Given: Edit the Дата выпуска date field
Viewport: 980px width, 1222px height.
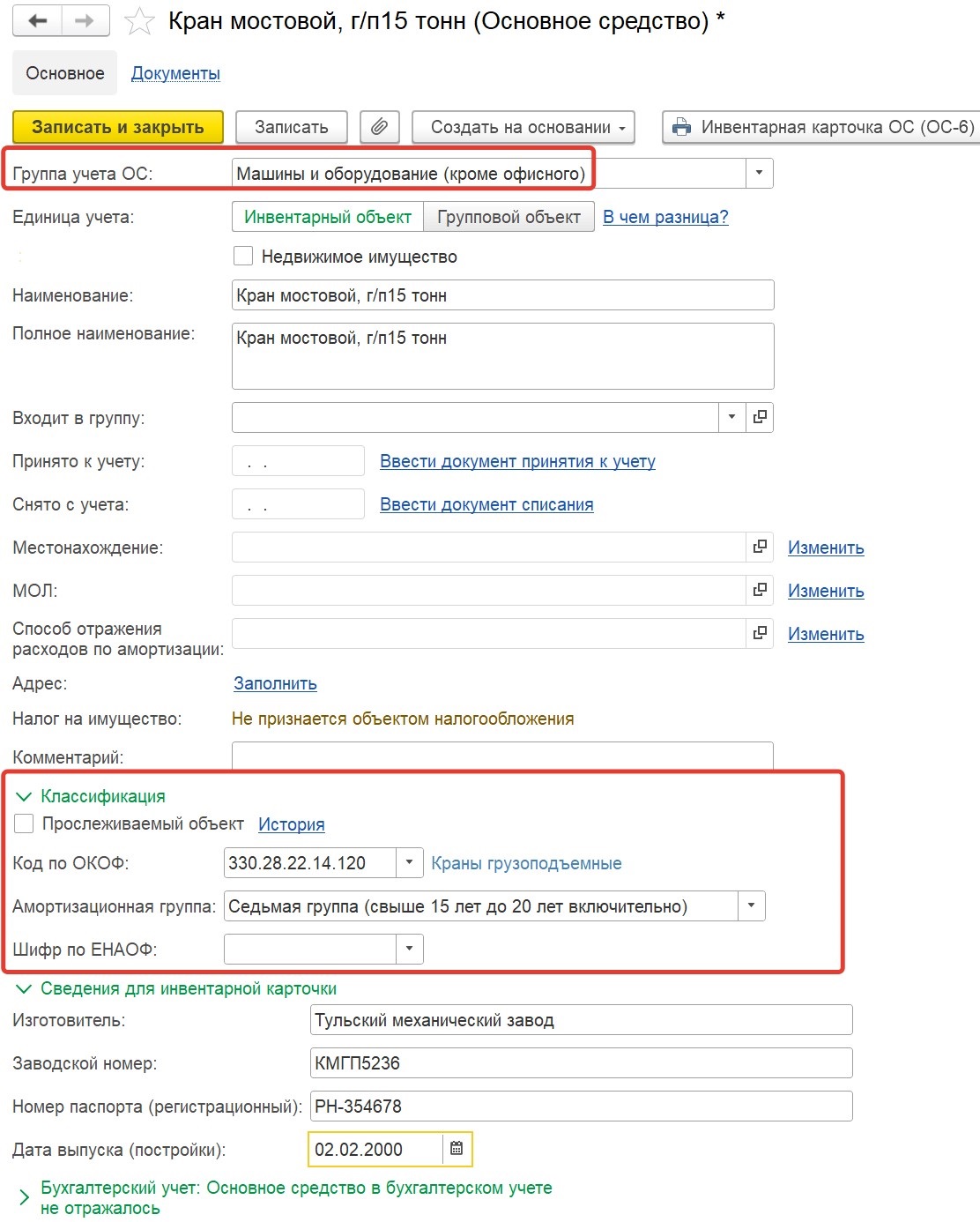Looking at the screenshot, I should [375, 1149].
